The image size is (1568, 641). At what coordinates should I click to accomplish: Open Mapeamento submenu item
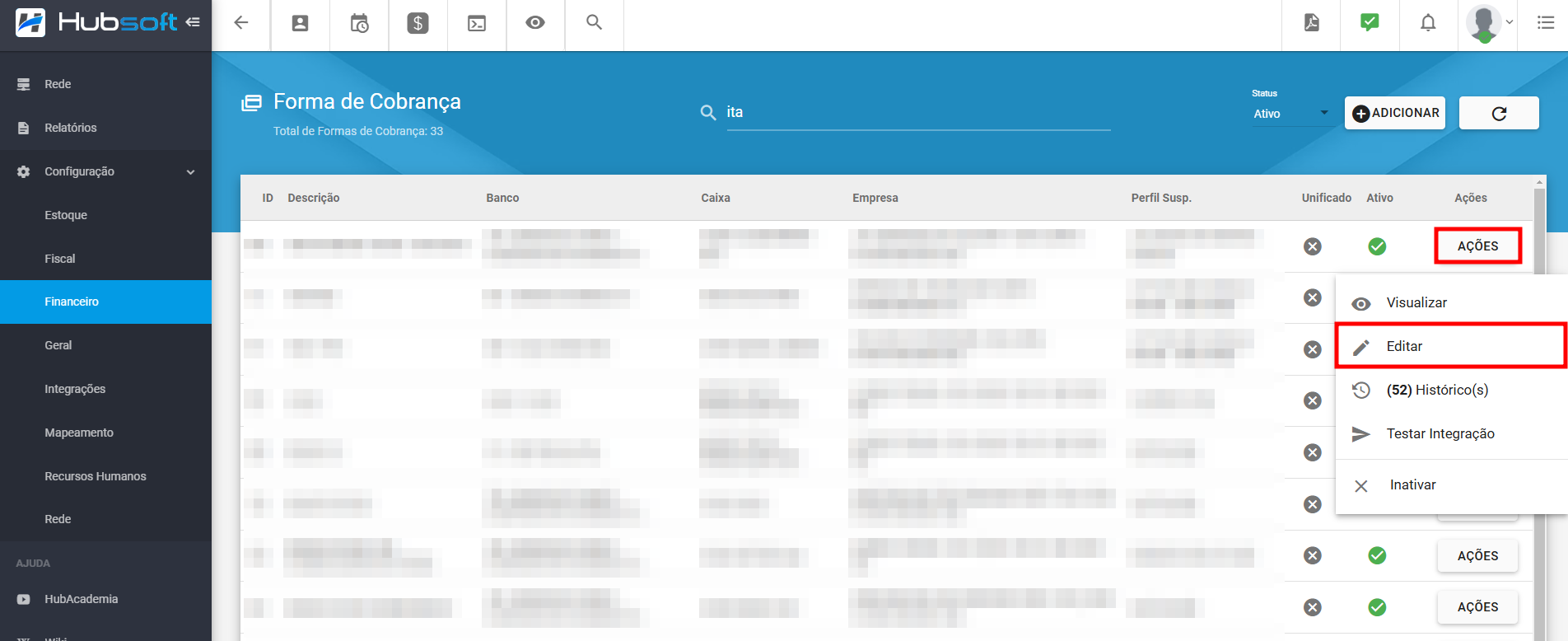[105, 433]
